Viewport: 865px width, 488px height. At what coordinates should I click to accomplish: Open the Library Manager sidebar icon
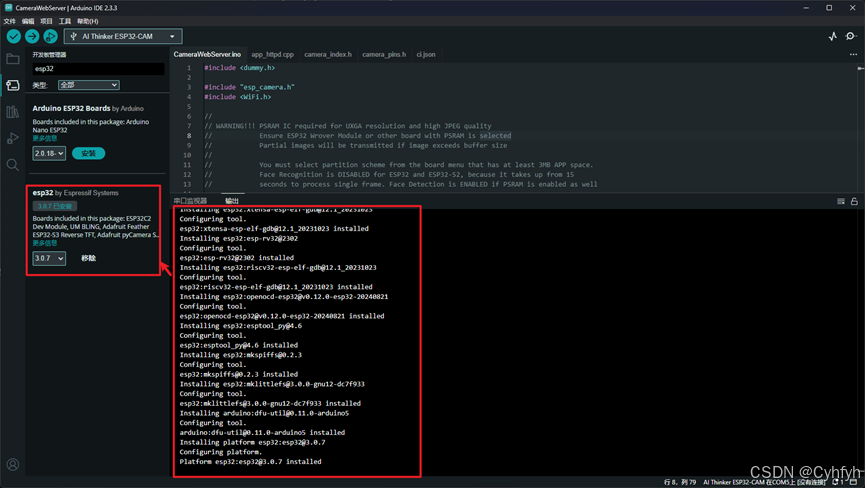point(13,112)
